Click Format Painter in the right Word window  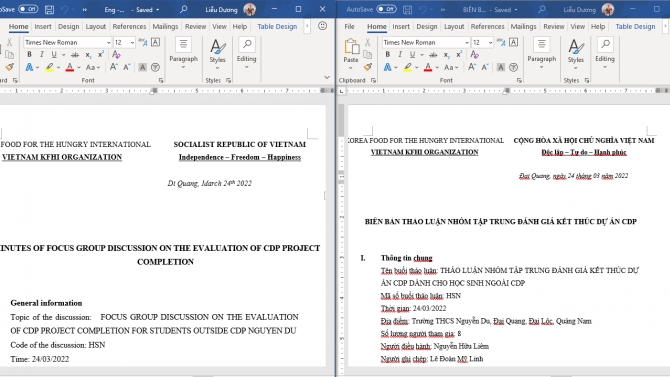(367, 67)
